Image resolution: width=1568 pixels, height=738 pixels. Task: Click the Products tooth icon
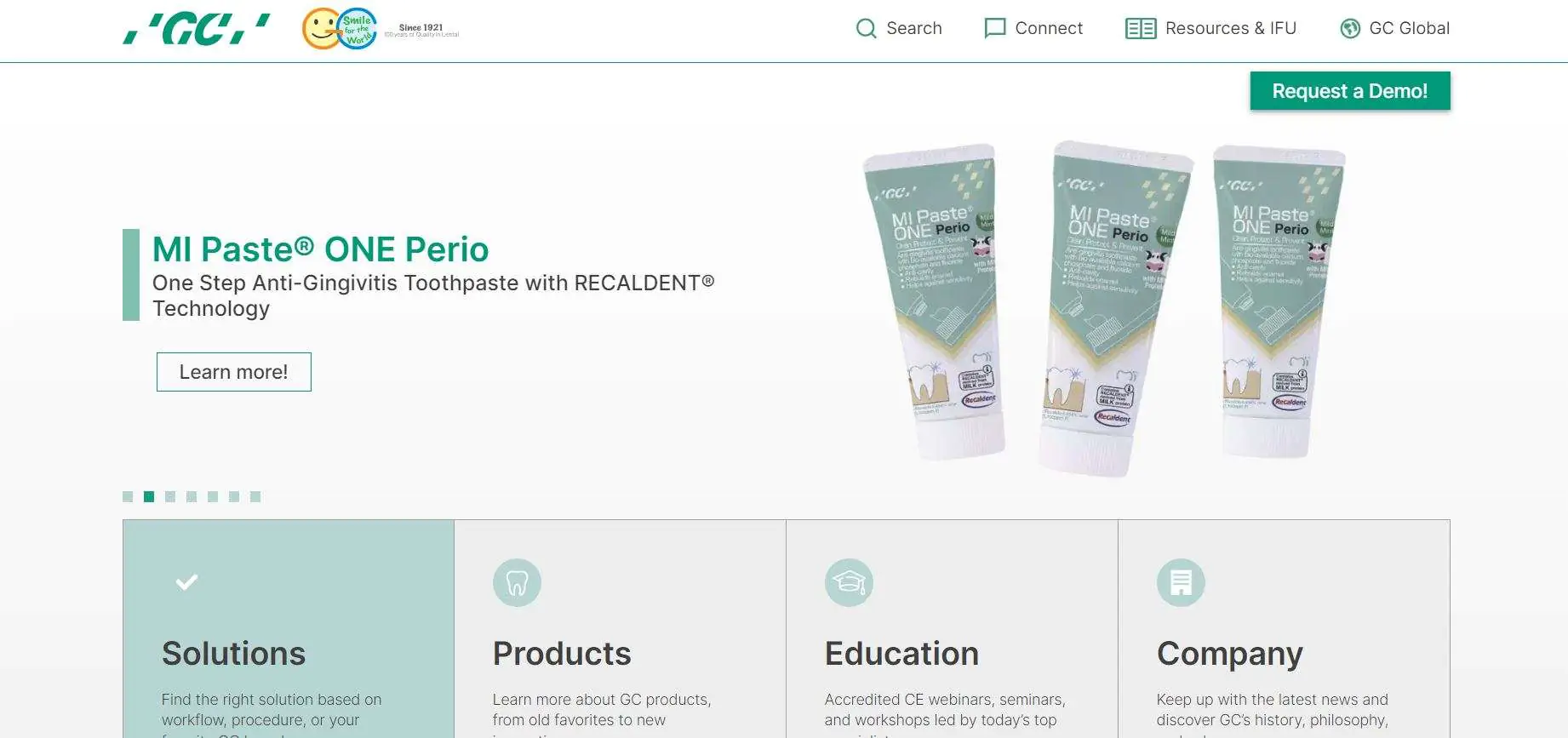[517, 583]
